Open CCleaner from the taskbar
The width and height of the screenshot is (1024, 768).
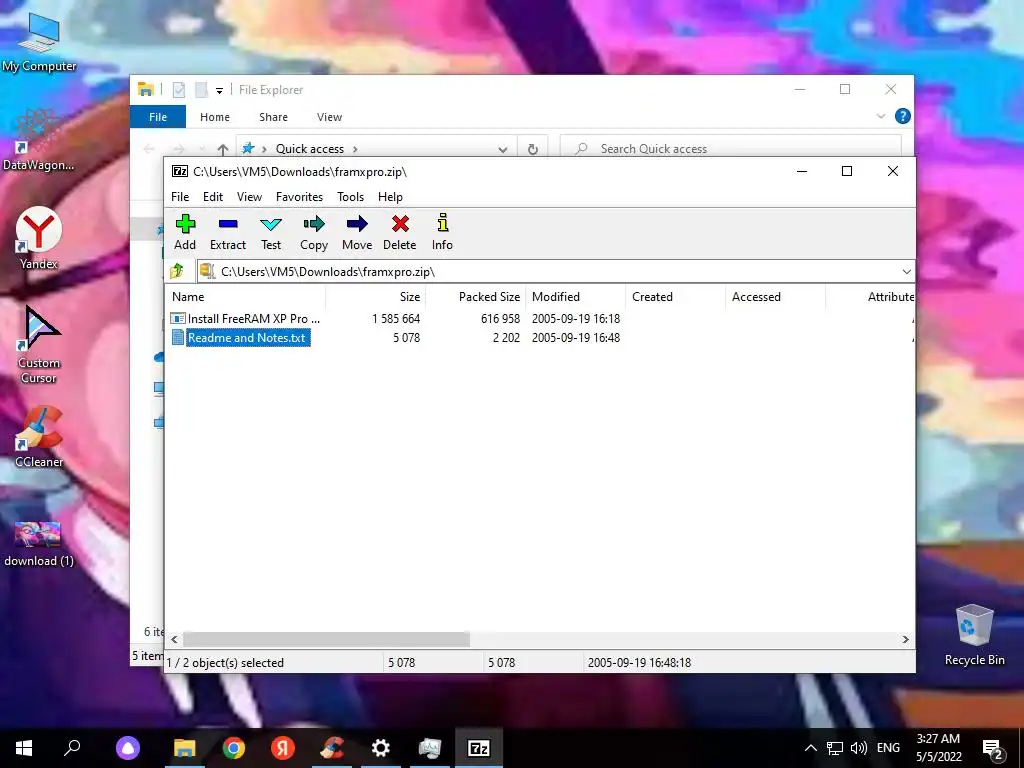(332, 748)
